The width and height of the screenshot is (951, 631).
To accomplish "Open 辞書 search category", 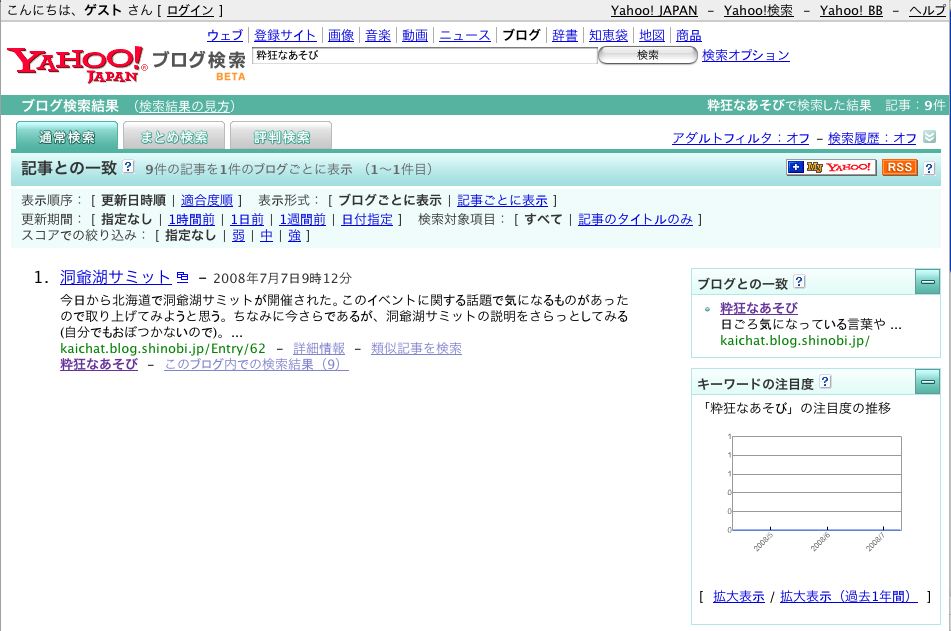I will pyautogui.click(x=565, y=35).
